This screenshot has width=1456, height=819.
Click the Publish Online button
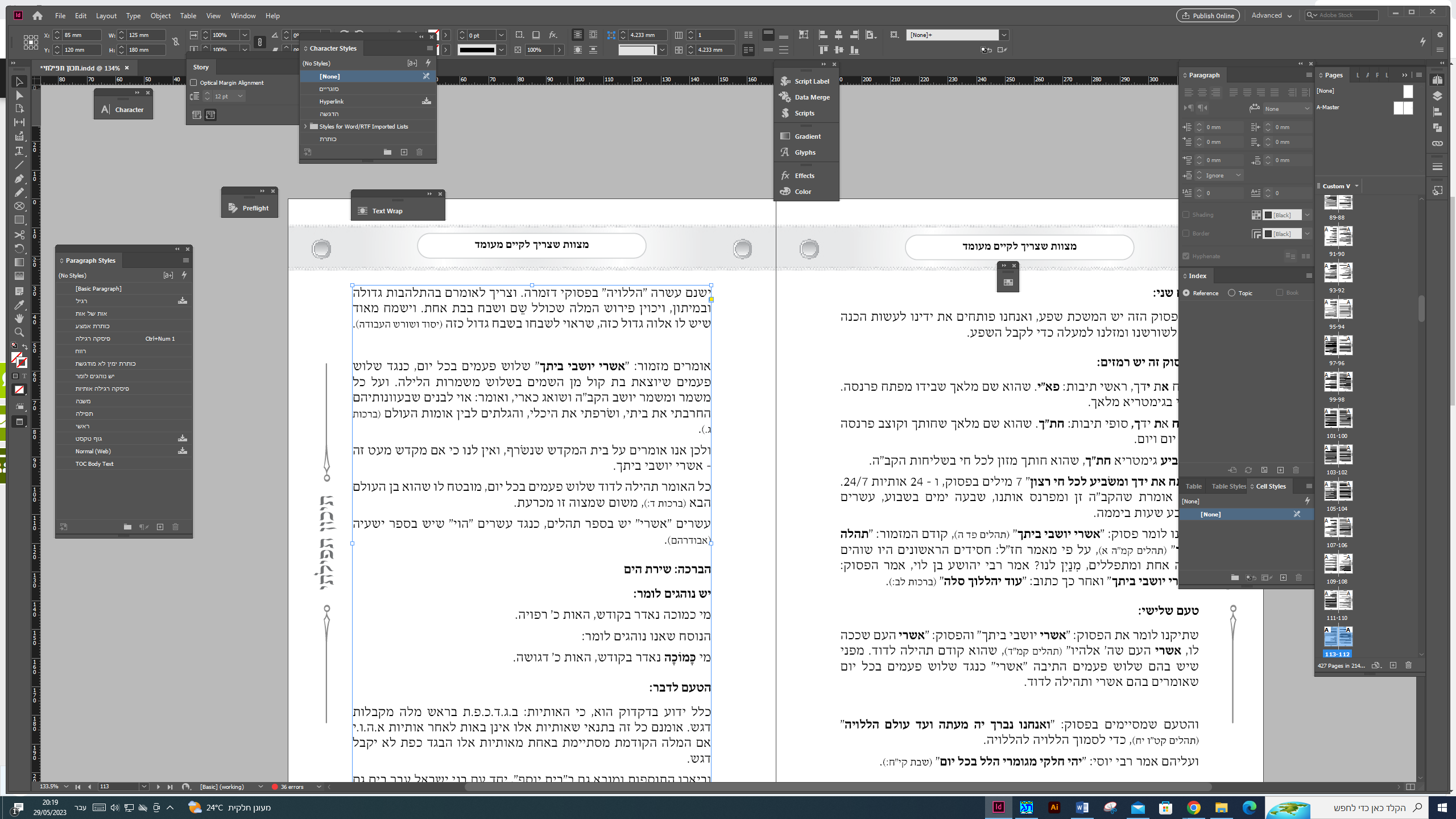1208,16
